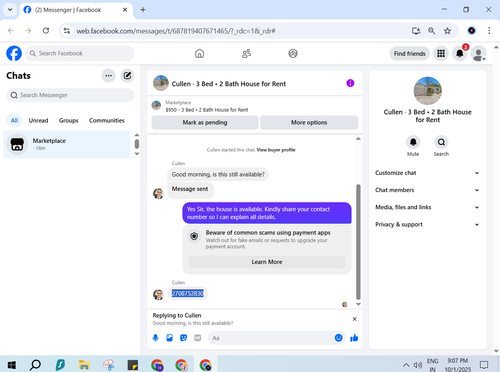The height and width of the screenshot is (372, 500).
Task: Start a new message with compose icon
Action: [x=127, y=76]
